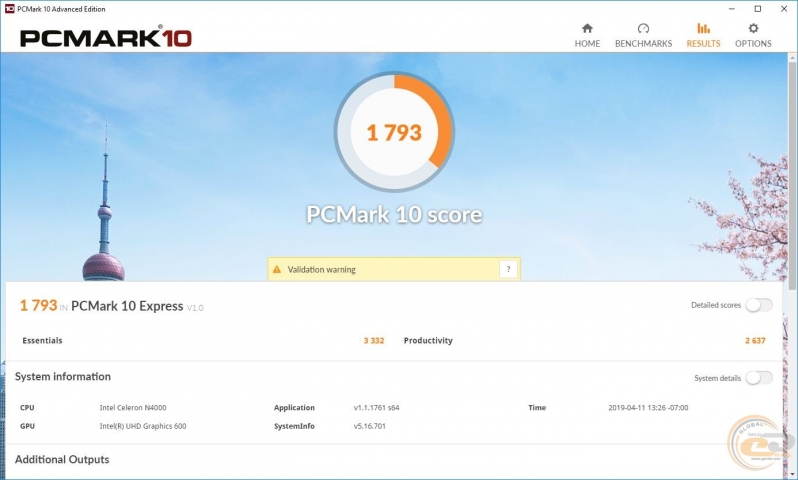Screen dimensions: 798x480
Task: Click Application version 'v1.1.1761 s64'
Action: [377, 408]
